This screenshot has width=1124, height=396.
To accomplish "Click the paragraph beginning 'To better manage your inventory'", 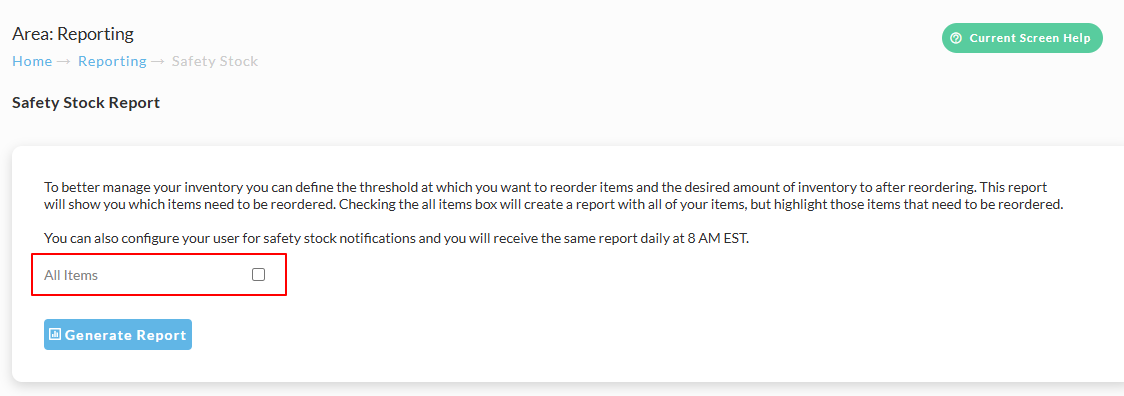I will tap(553, 196).
